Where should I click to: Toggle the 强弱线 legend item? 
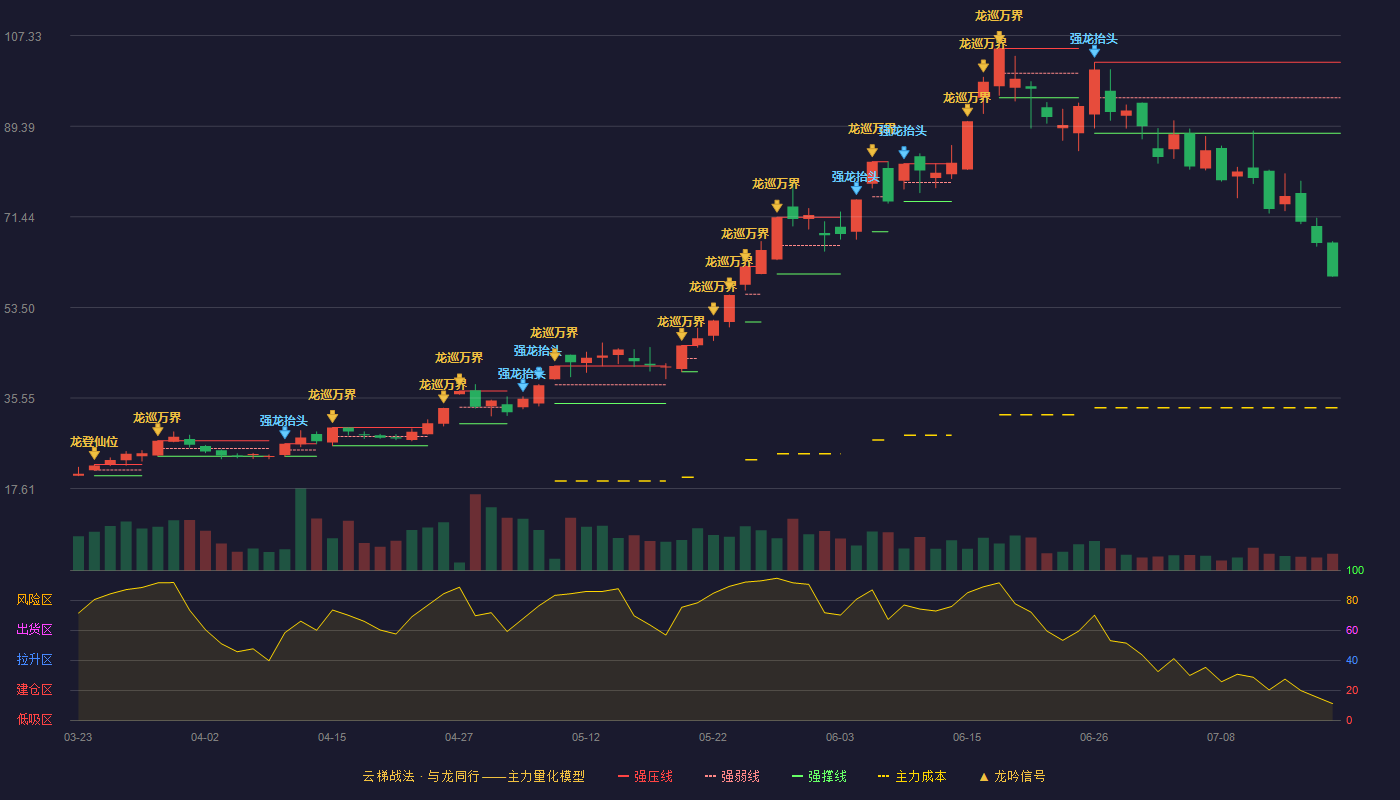pyautogui.click(x=732, y=776)
